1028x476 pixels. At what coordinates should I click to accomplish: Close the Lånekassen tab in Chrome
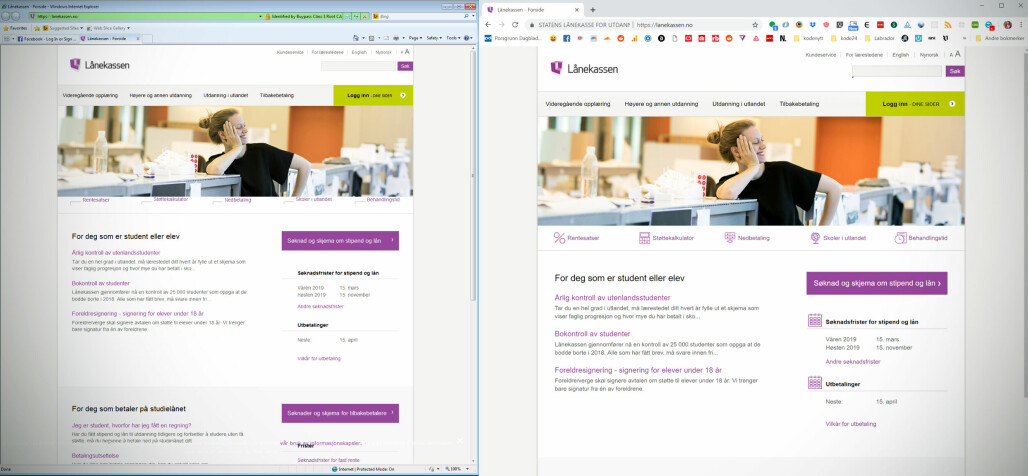click(x=576, y=10)
